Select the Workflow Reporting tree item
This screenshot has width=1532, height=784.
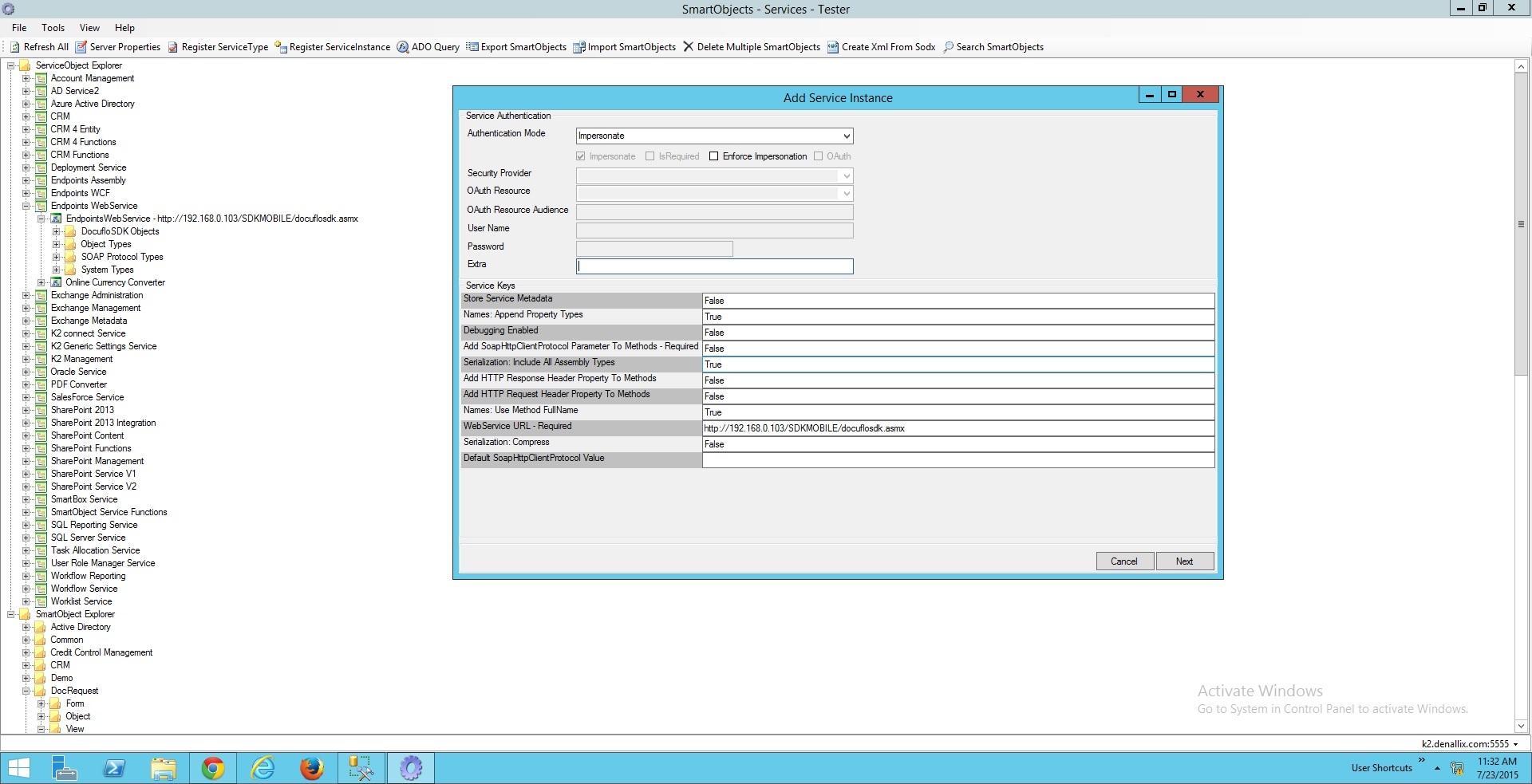point(88,576)
